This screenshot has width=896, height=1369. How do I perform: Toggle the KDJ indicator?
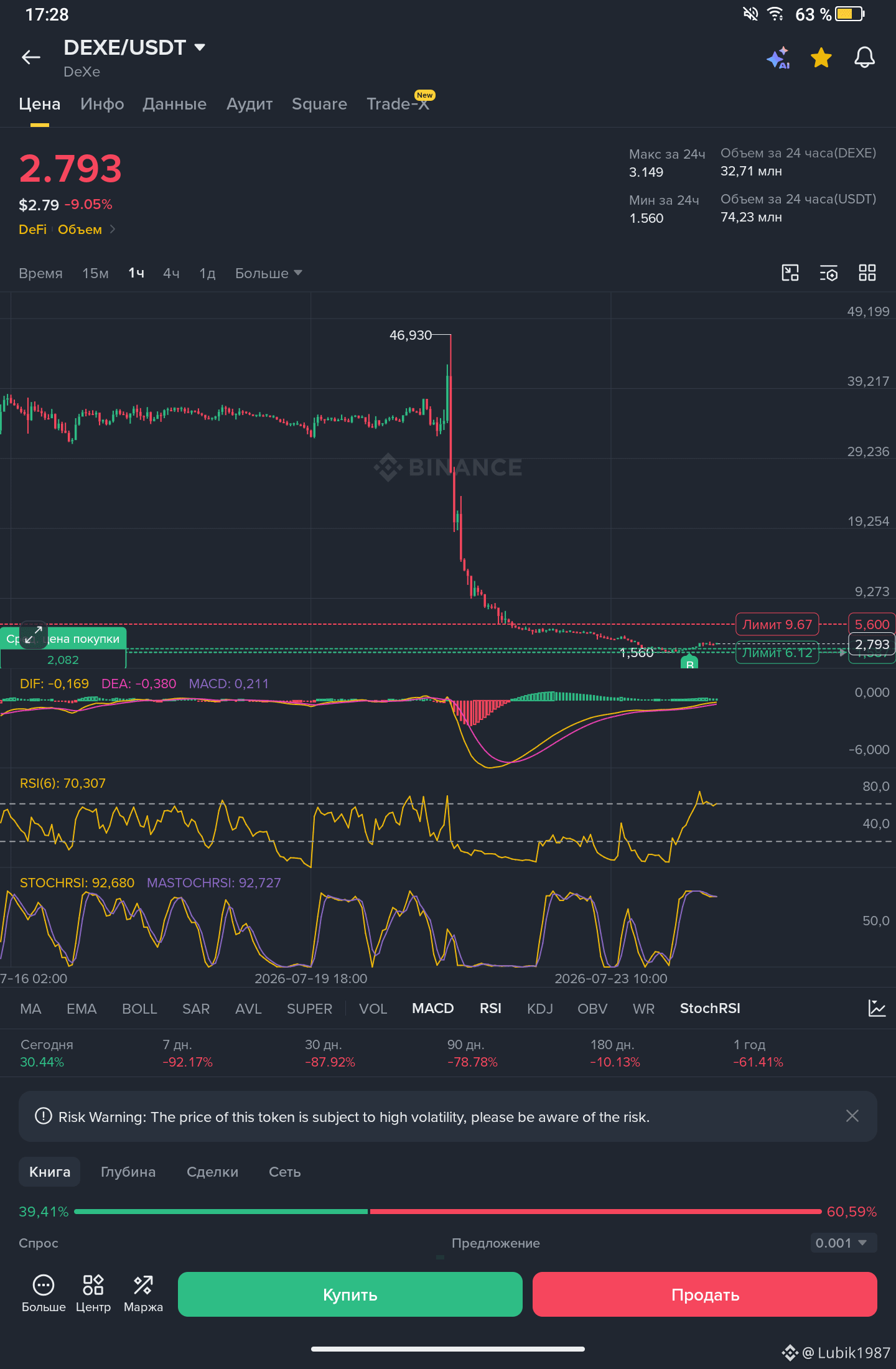(540, 1009)
